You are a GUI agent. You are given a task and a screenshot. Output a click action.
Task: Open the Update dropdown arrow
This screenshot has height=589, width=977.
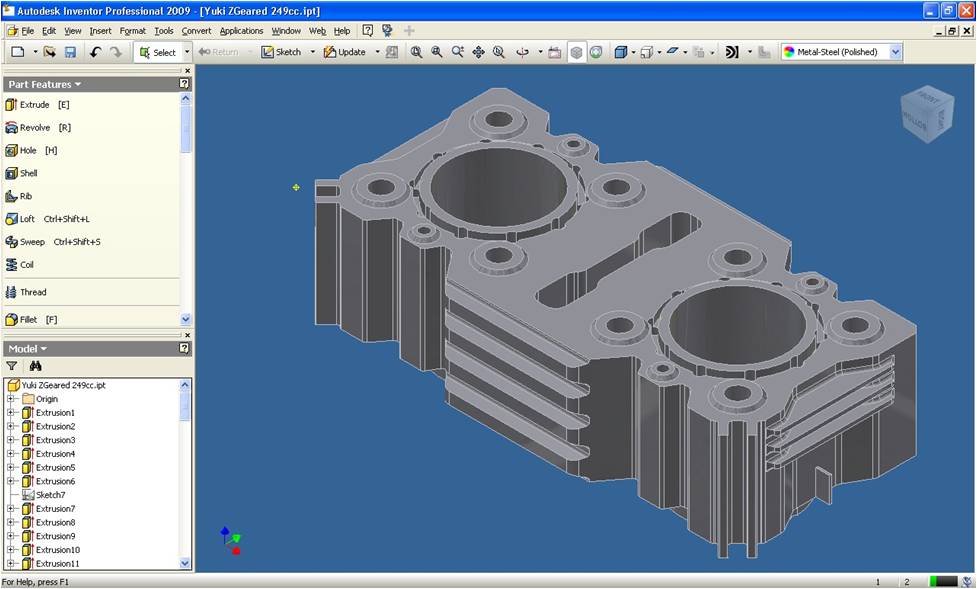tap(377, 52)
